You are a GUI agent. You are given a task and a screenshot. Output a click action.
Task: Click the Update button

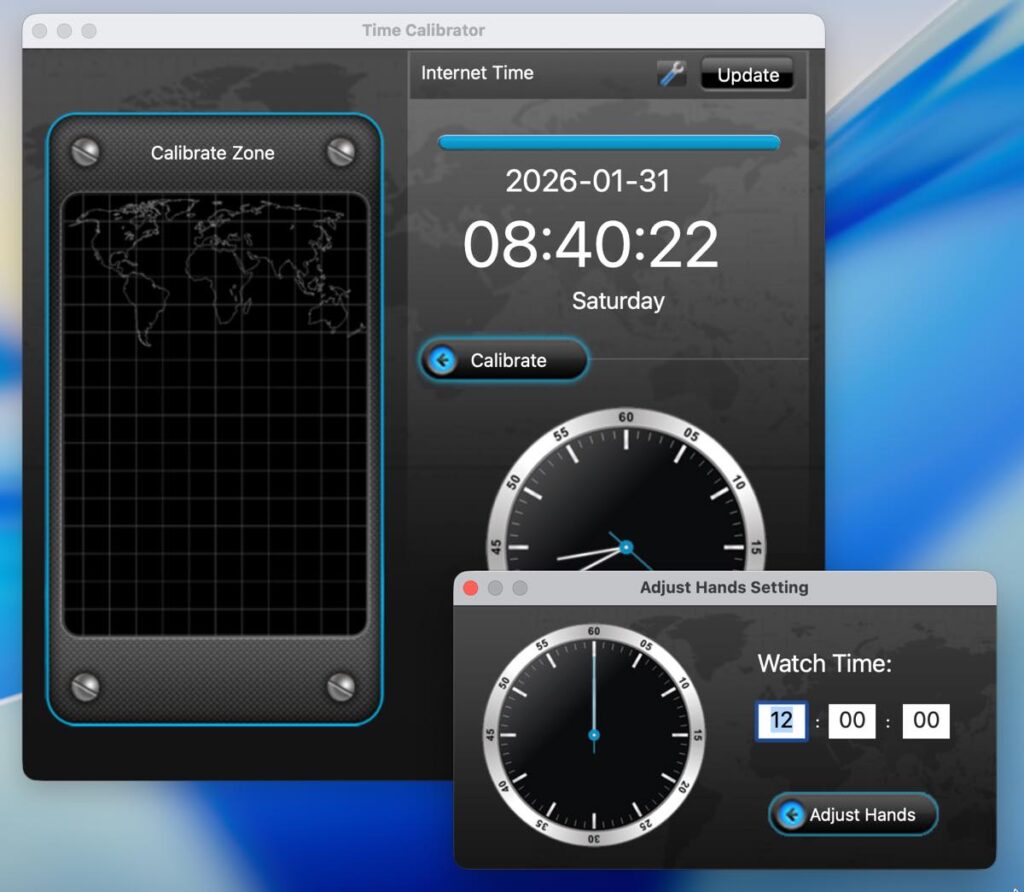tap(747, 75)
